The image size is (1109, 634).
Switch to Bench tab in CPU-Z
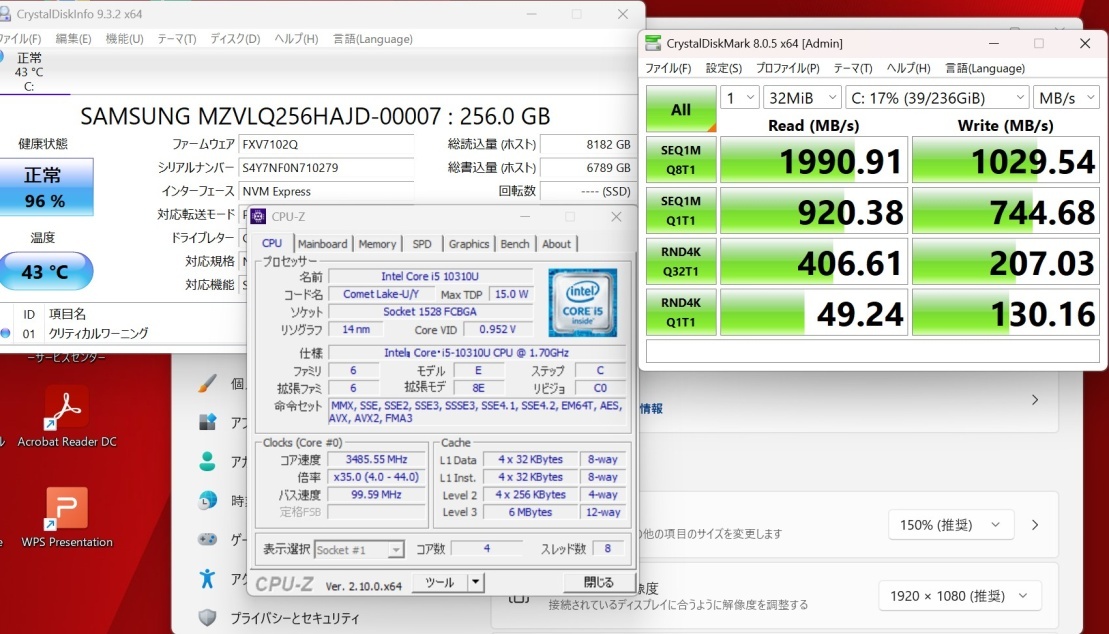click(x=515, y=243)
